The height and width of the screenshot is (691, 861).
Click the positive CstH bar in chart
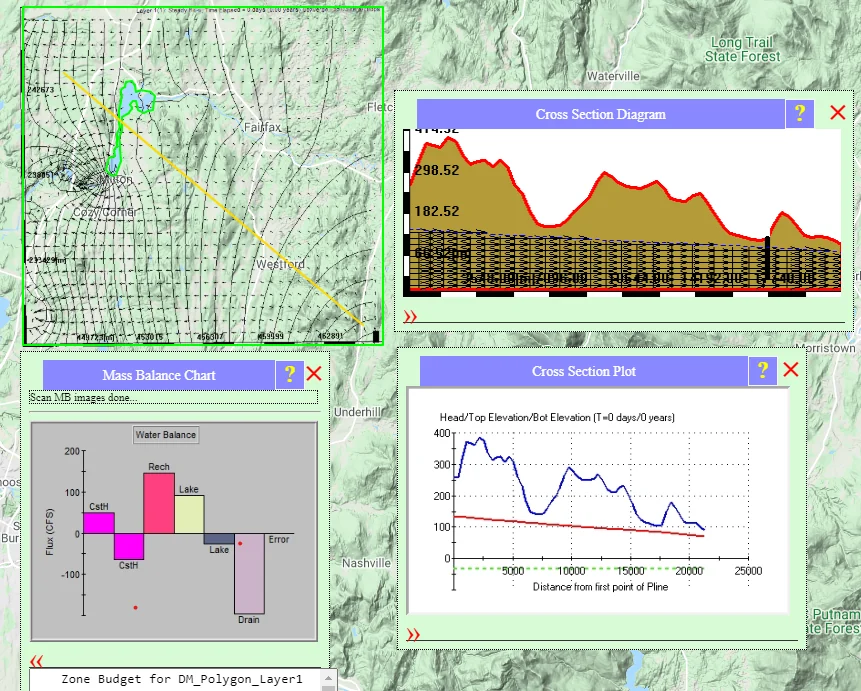[99, 523]
